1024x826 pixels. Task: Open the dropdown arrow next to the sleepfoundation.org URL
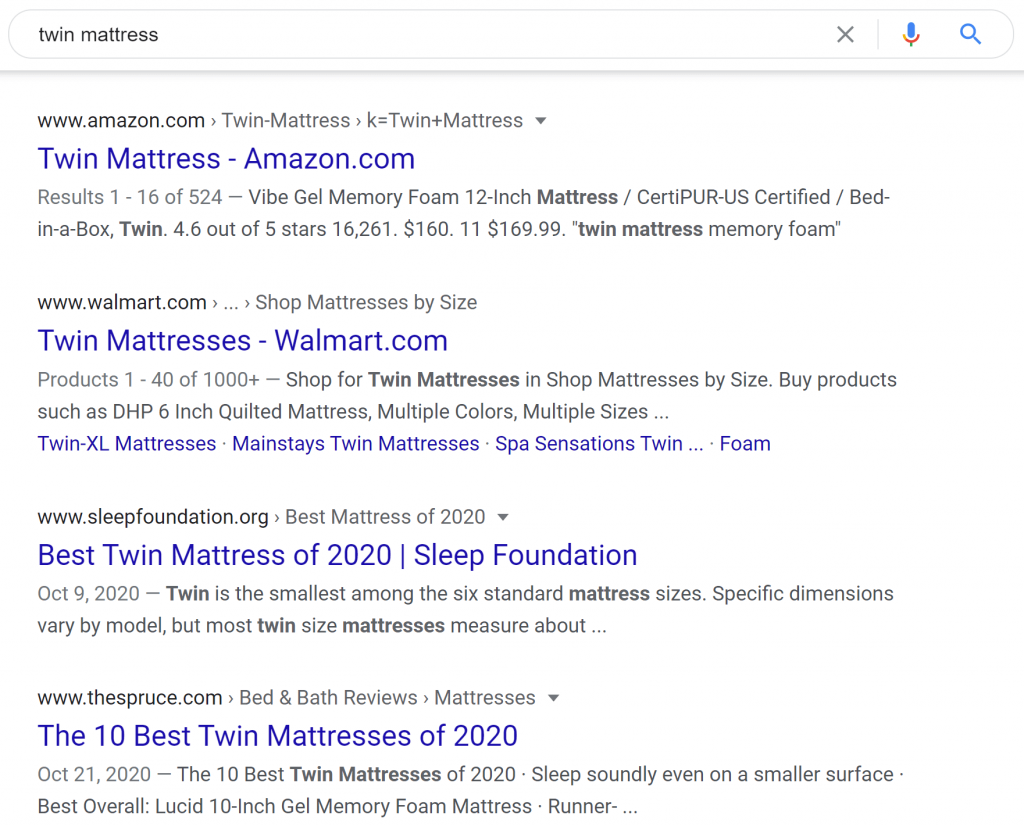coord(503,517)
